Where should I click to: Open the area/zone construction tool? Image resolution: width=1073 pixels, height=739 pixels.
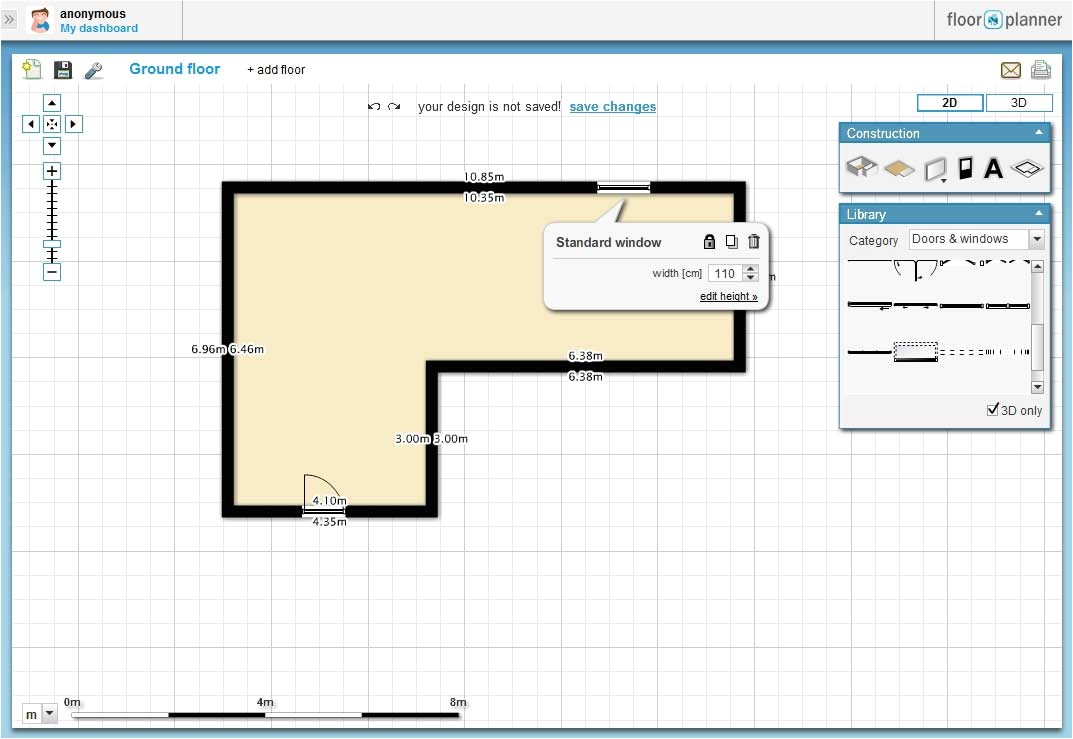click(x=1026, y=167)
